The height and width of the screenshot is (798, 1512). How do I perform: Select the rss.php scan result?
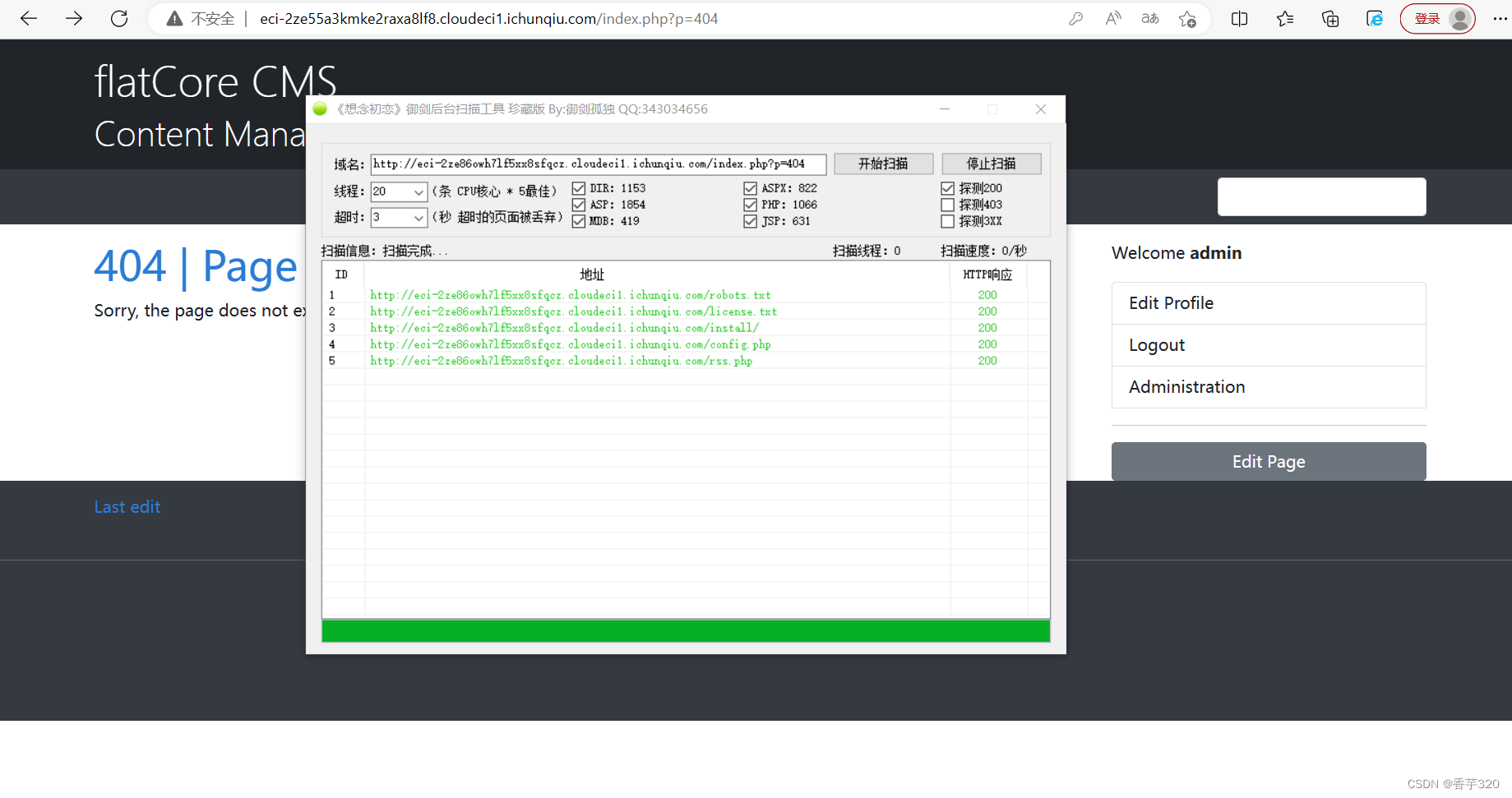[561, 361]
